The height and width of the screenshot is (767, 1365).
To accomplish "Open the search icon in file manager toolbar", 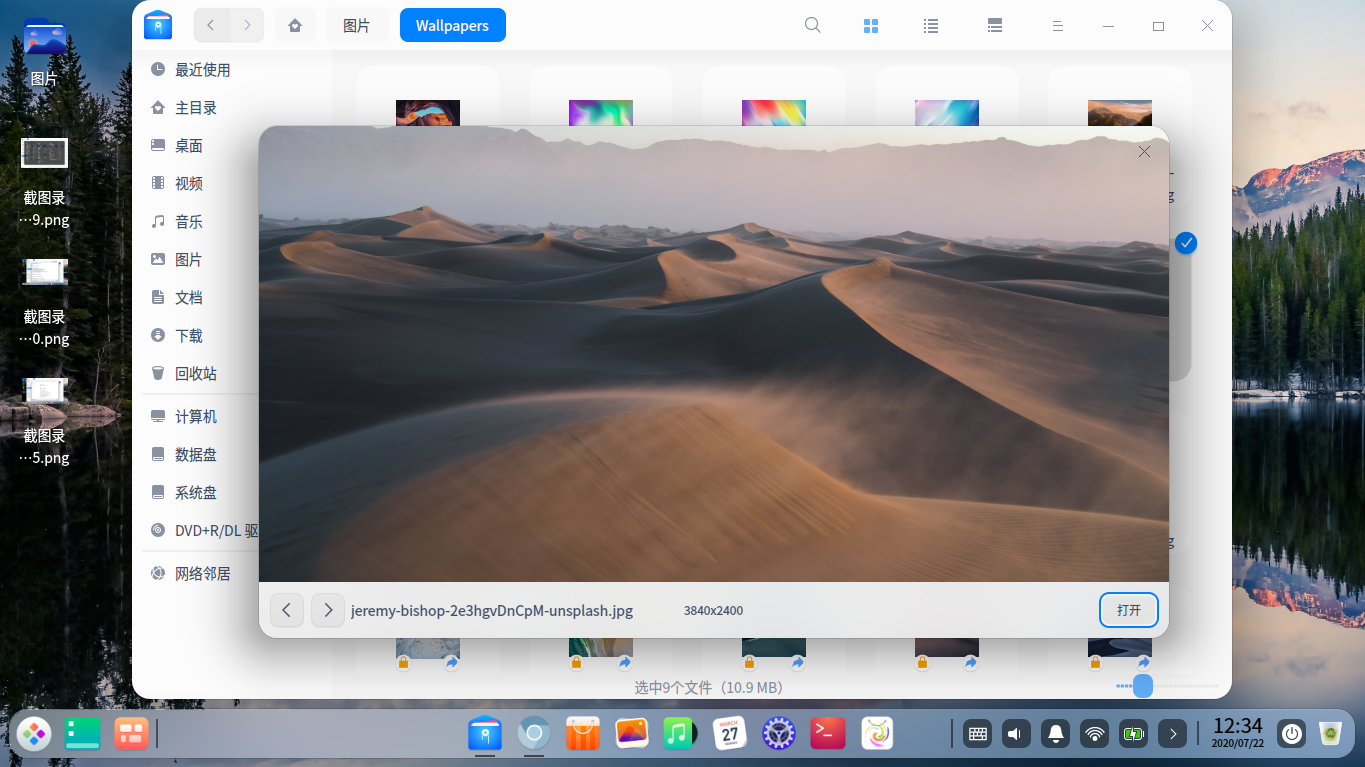I will point(813,26).
